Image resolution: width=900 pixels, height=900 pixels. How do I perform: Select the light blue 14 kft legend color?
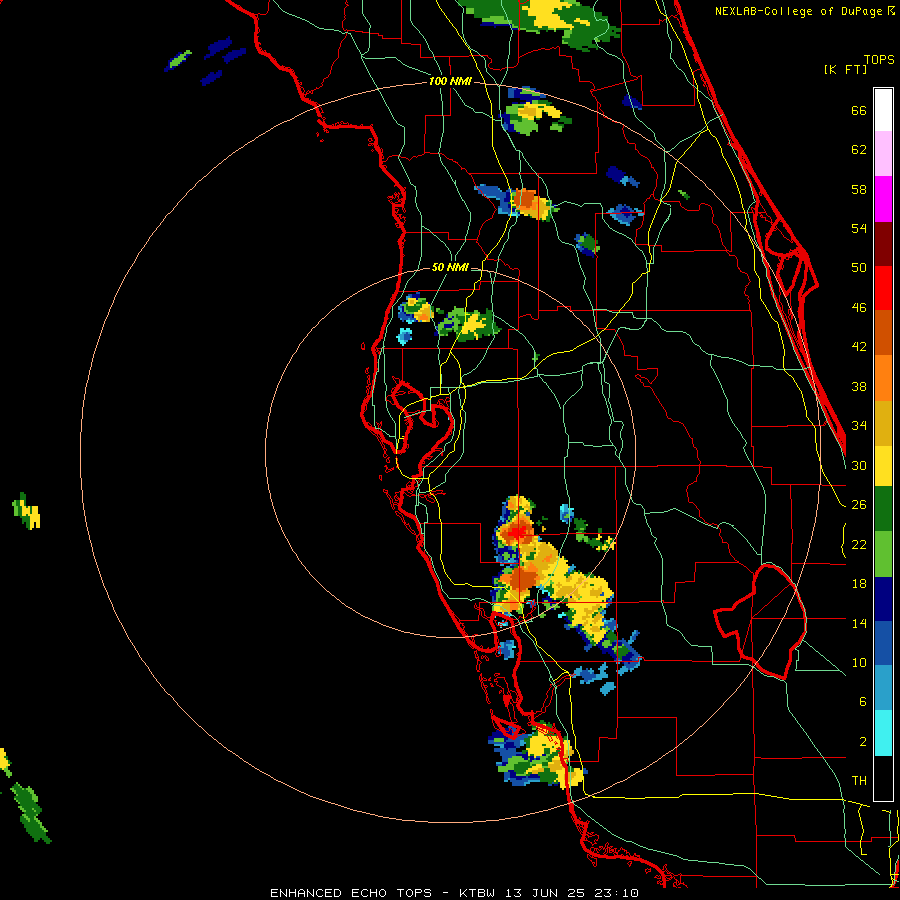click(883, 688)
